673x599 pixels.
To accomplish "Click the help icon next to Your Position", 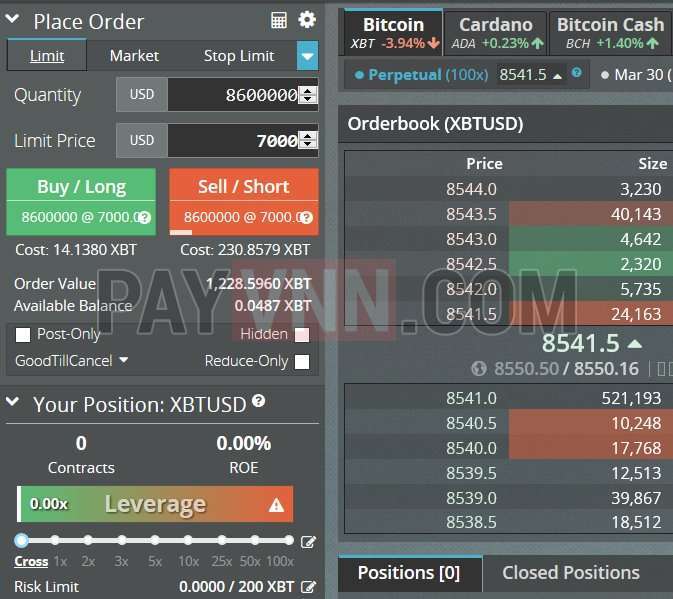I will pyautogui.click(x=259, y=401).
